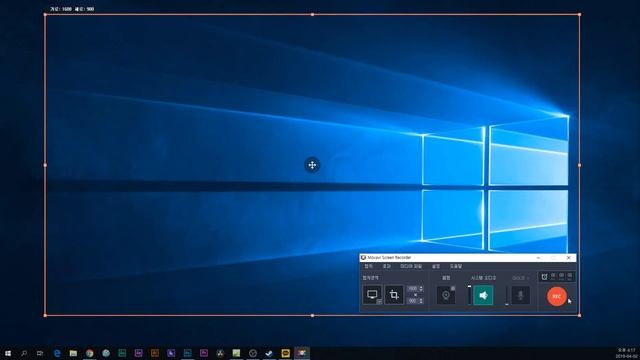The height and width of the screenshot is (360, 640).
Task: Click the right-middle handle of capture frame
Action: pos(580,165)
